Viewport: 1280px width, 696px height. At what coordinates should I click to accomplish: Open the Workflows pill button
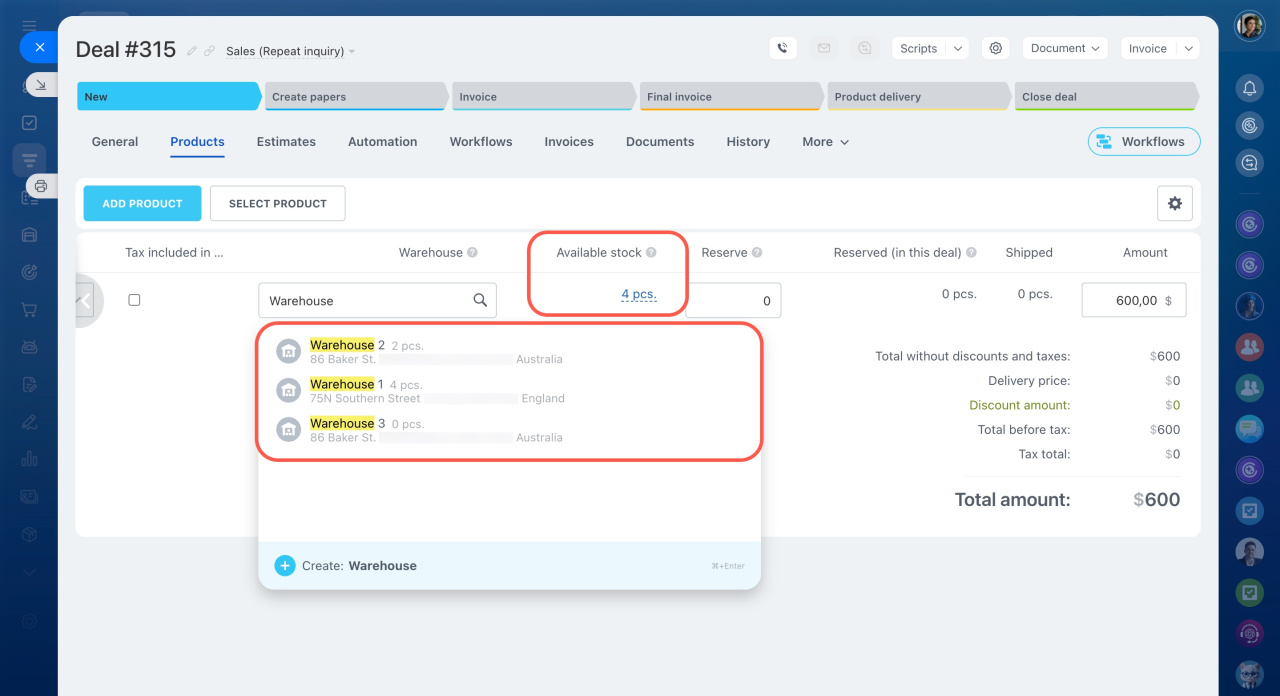(1144, 142)
